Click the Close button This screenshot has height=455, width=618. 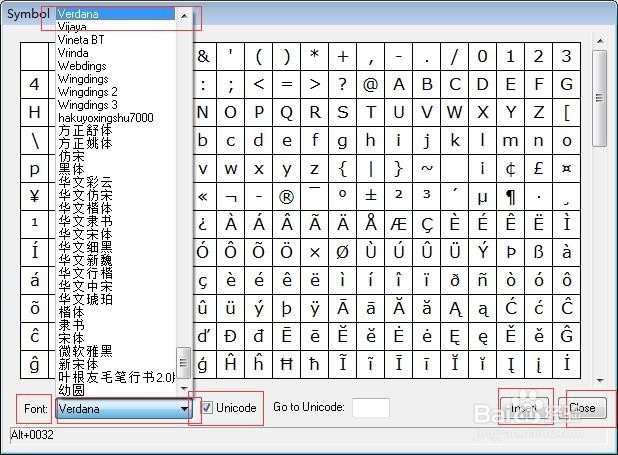tap(582, 408)
